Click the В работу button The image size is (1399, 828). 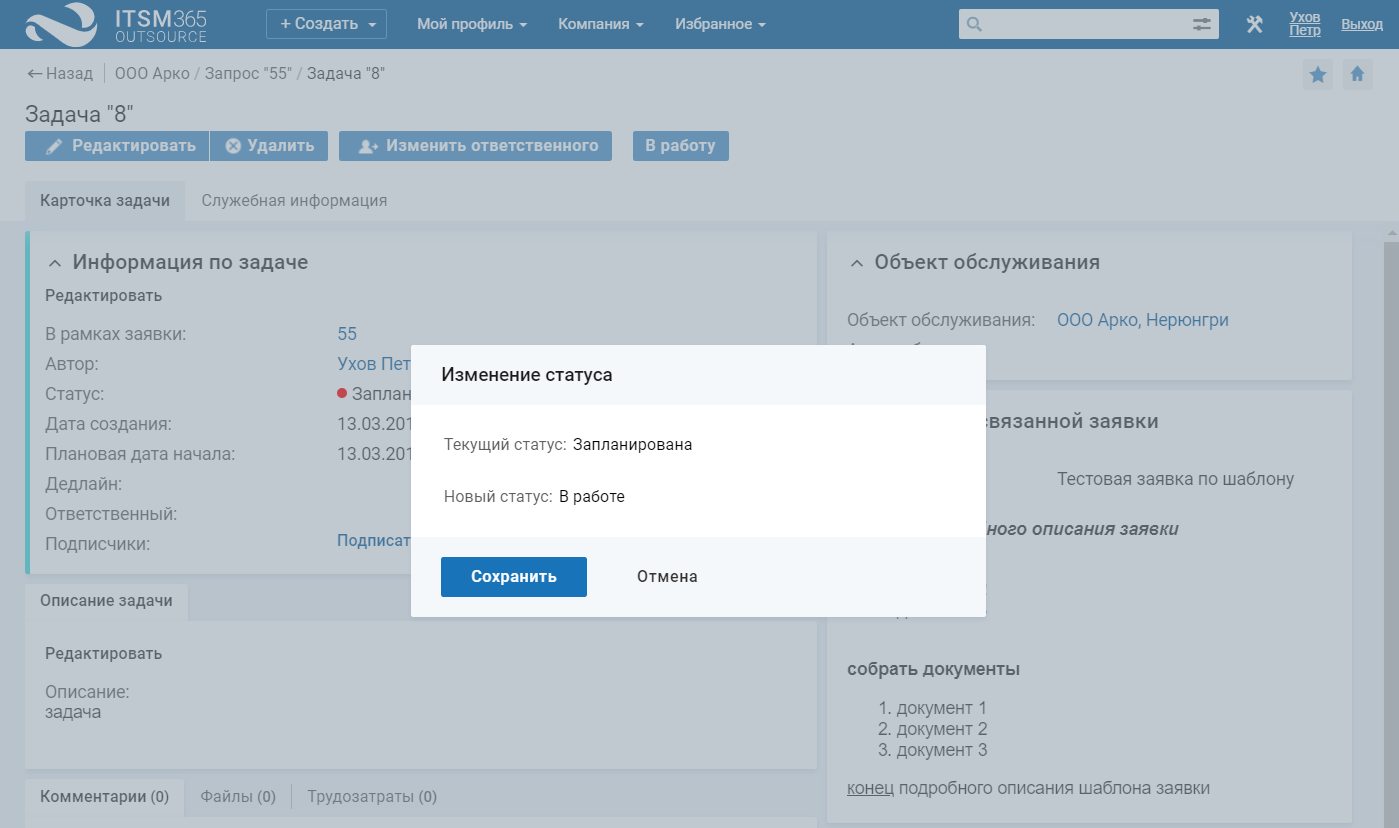pos(681,146)
